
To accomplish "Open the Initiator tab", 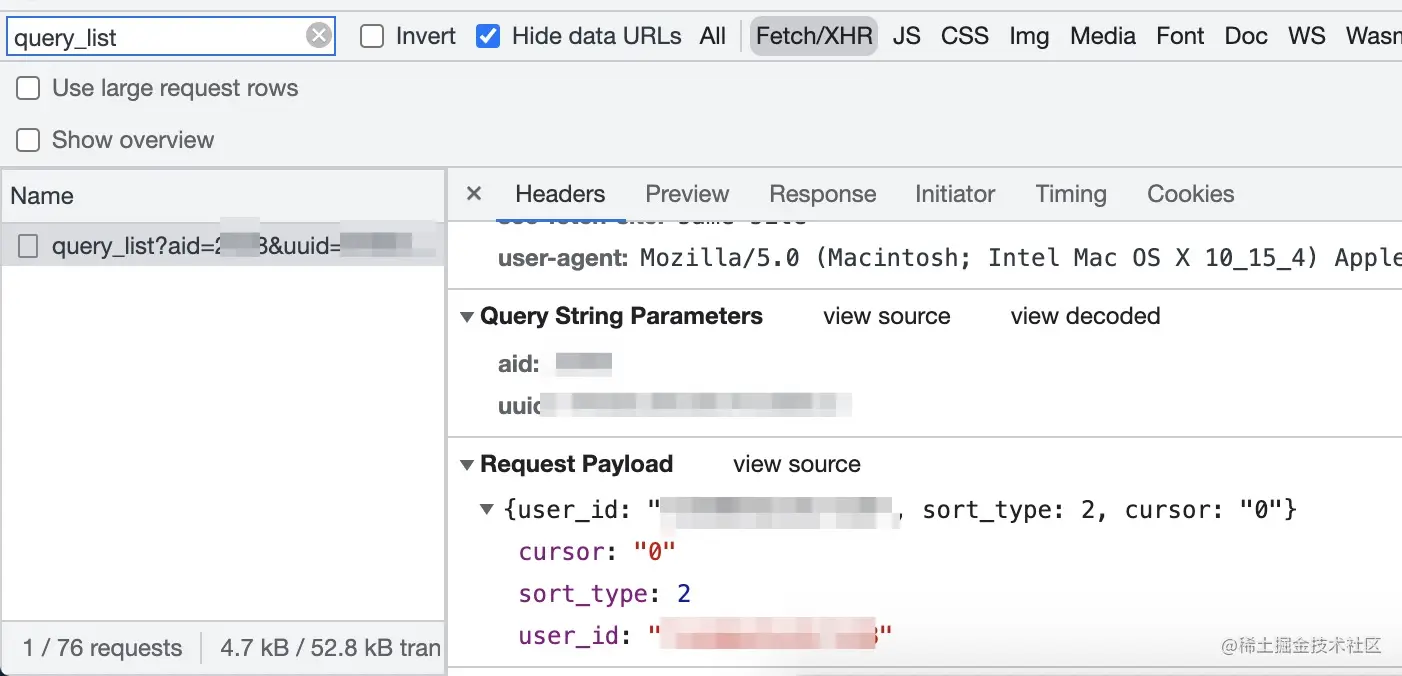I will [955, 194].
